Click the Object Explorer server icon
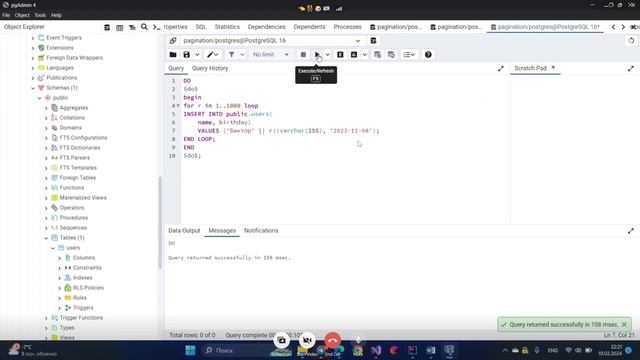Screen dimensions: 640x360 tap(107, 27)
